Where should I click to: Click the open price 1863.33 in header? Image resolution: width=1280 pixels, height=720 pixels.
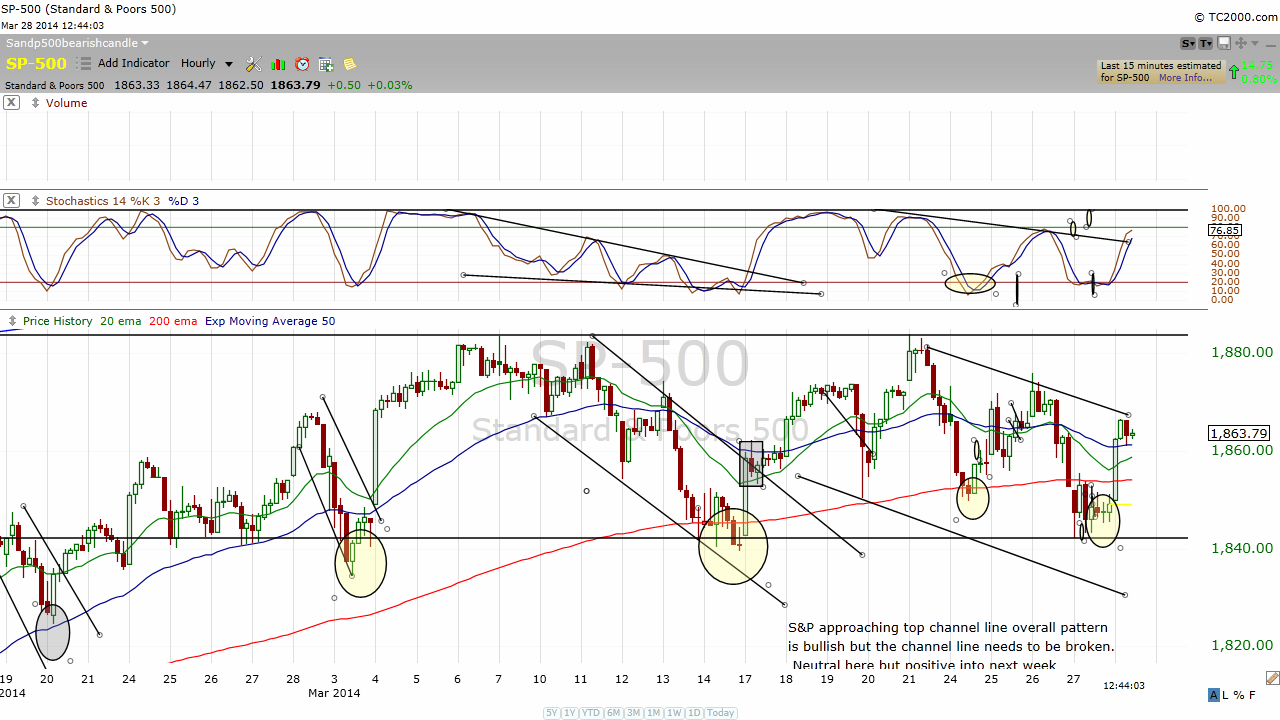click(x=136, y=85)
